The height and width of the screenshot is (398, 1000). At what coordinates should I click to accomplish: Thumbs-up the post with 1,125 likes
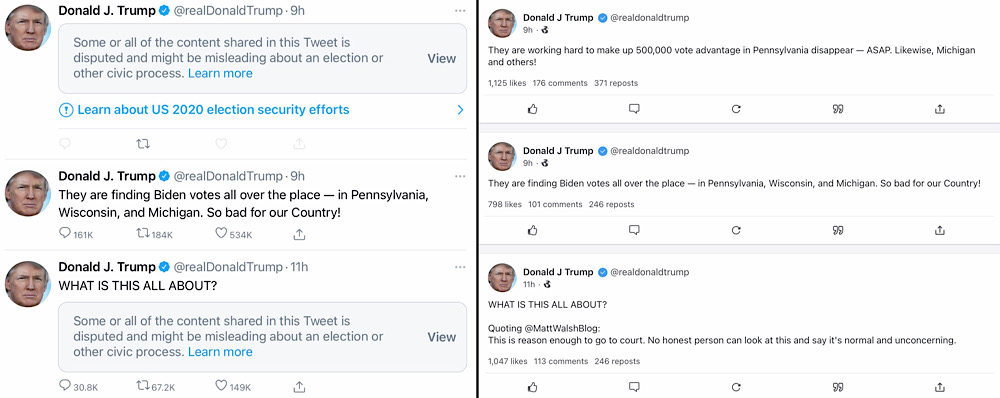pos(533,109)
